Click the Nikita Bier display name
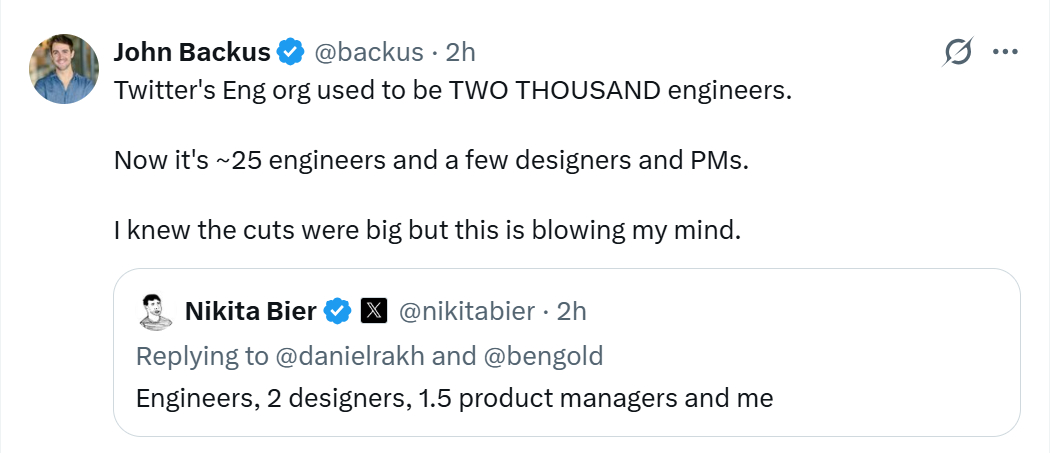Viewport: 1060px width, 453px height. pos(250,311)
